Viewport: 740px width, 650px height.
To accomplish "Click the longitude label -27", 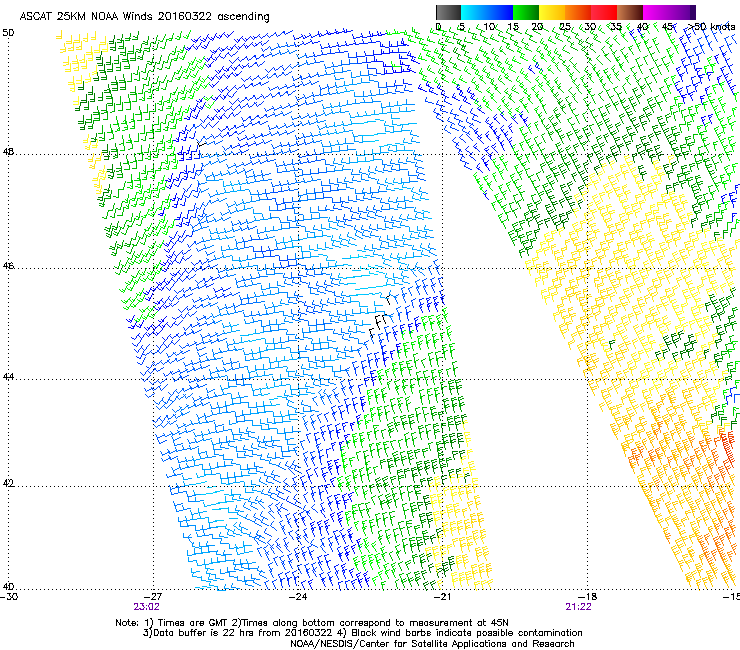I will coord(153,597).
